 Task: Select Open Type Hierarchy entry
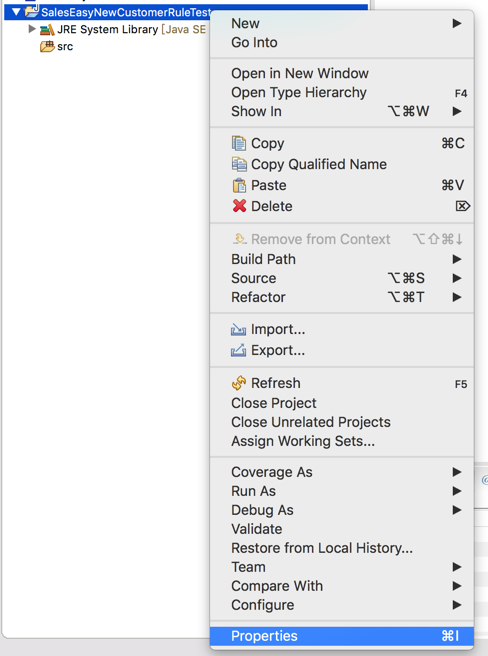coord(342,92)
